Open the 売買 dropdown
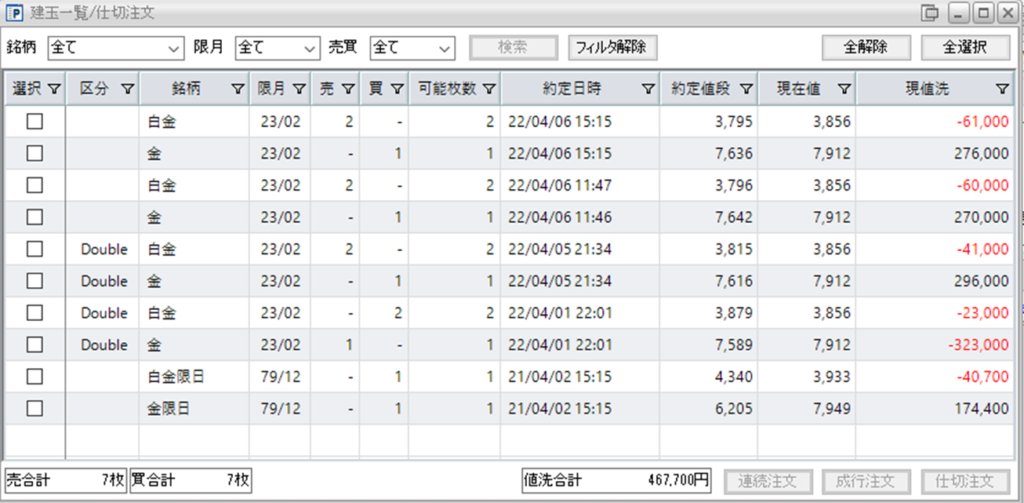Image resolution: width=1024 pixels, height=503 pixels. coord(412,48)
